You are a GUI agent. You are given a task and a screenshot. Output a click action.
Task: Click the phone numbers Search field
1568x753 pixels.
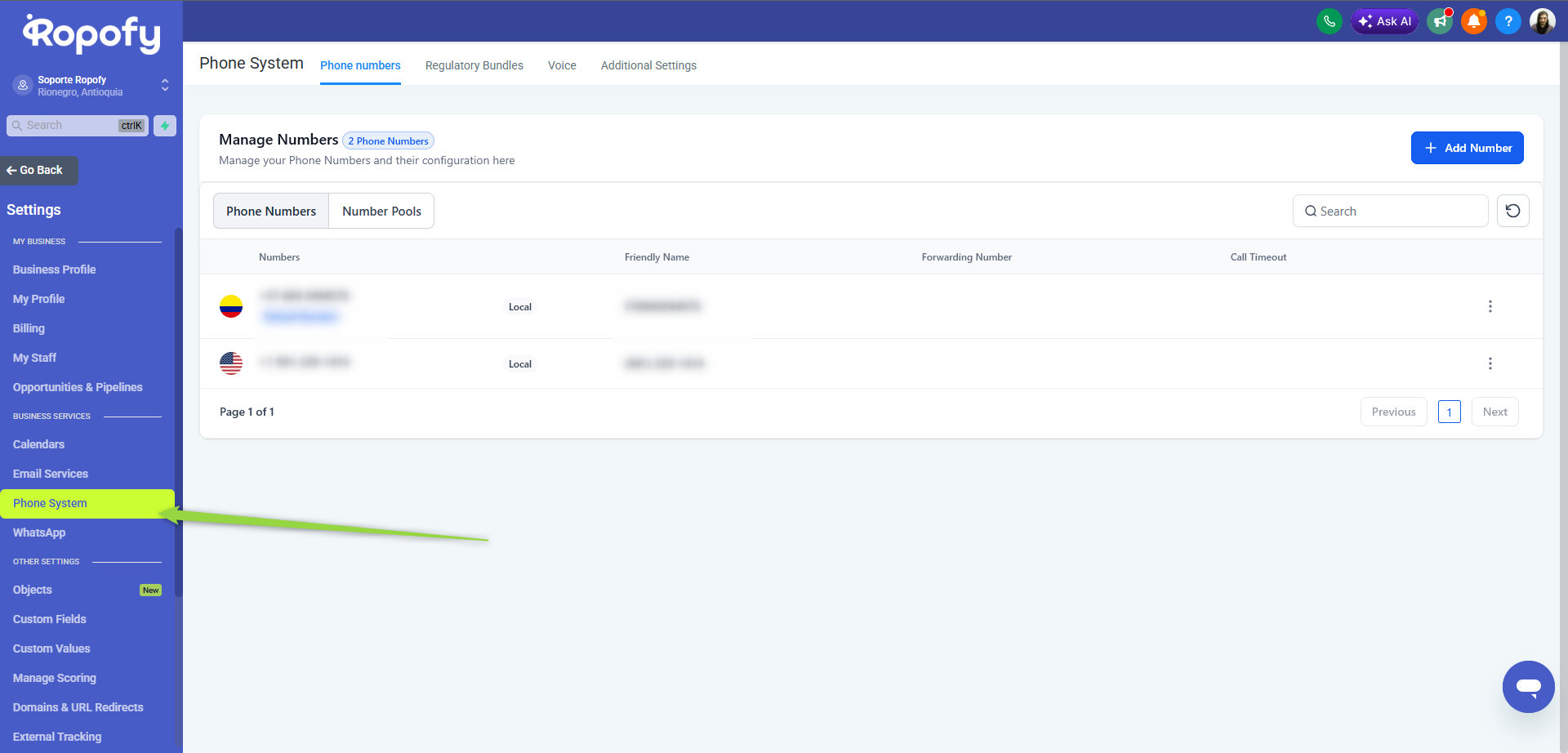click(1390, 211)
